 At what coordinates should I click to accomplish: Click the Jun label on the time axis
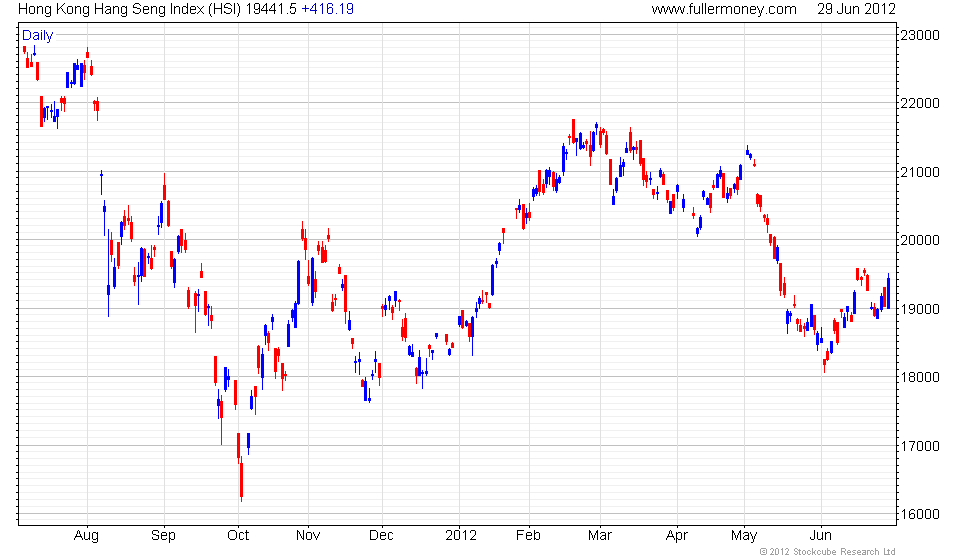coord(821,536)
